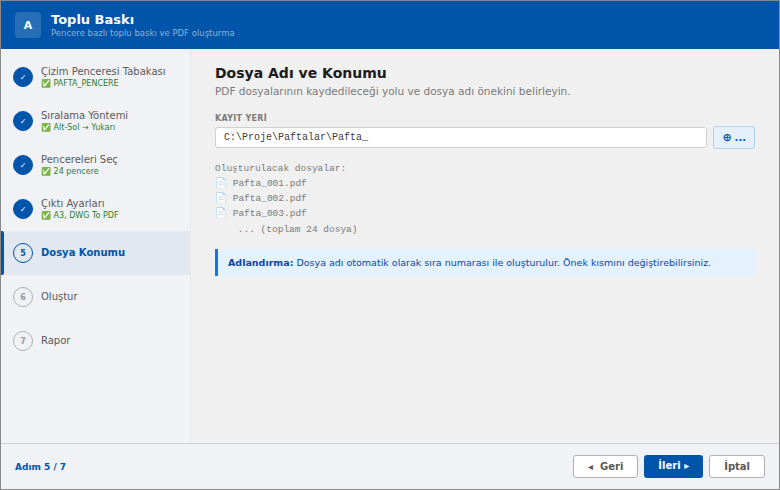
Task: Open the Çizim Penceresi Tabakası step
Action: tap(96, 77)
